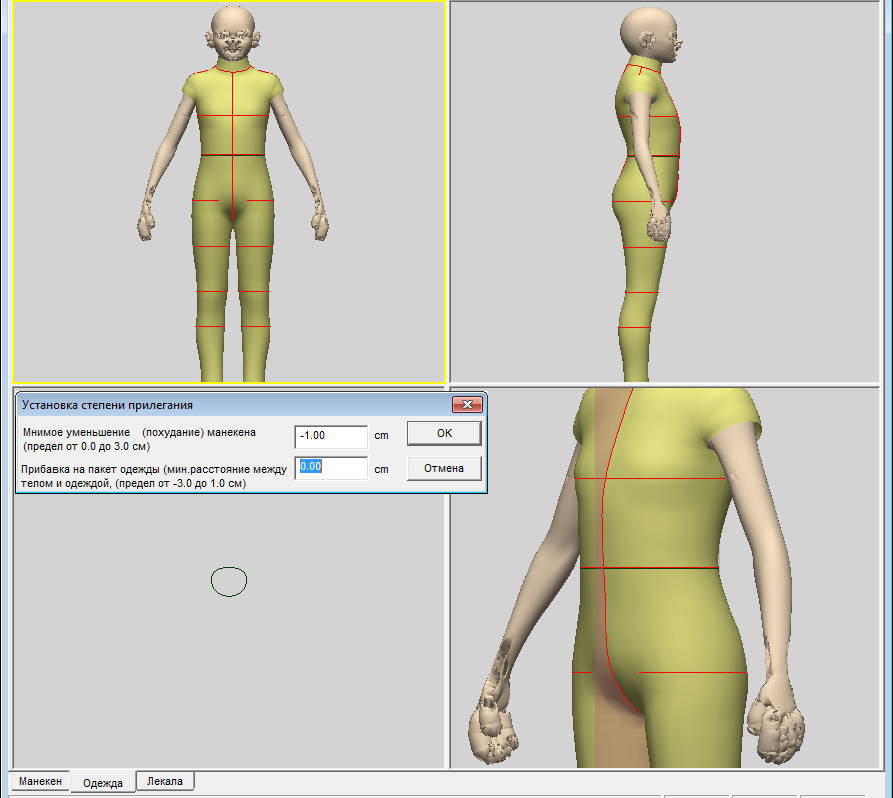Click the side view mannequin viewport
This screenshot has width=893, height=798.
point(665,191)
